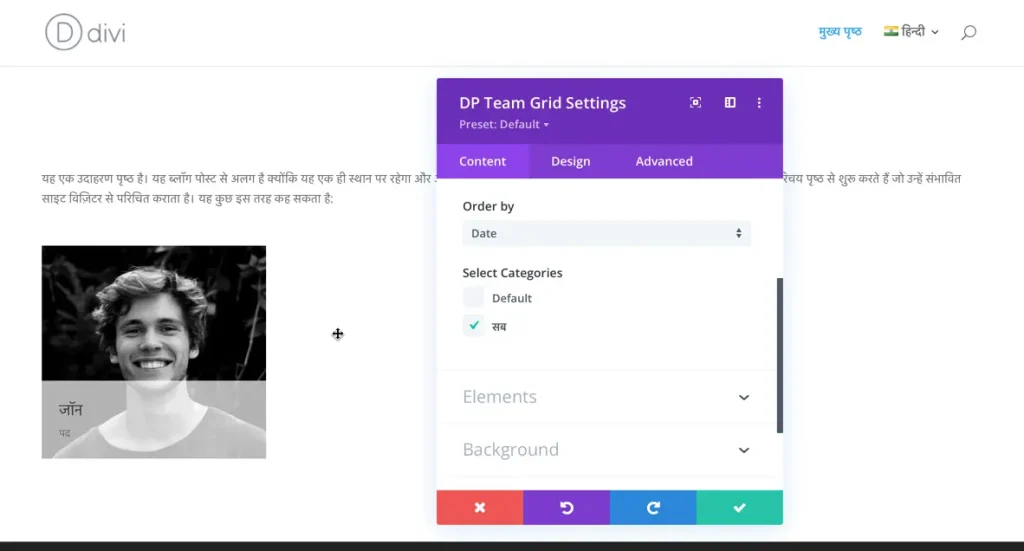
Task: Discard changes with the red X button
Action: pos(480,507)
